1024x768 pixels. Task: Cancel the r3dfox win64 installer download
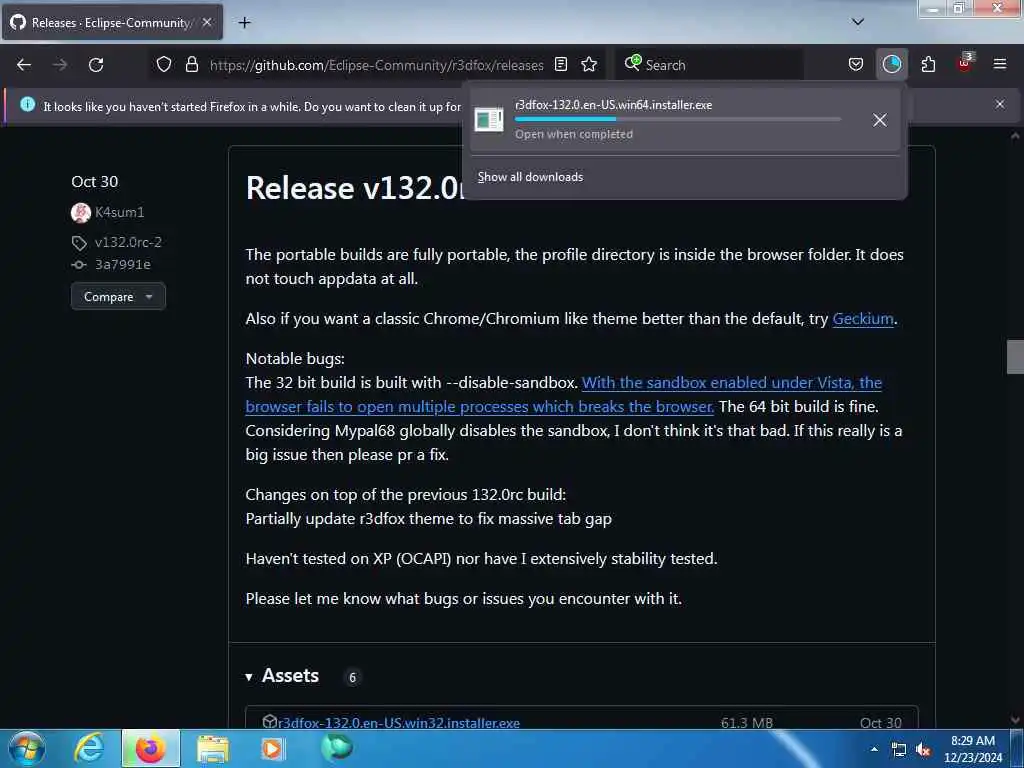tap(880, 120)
